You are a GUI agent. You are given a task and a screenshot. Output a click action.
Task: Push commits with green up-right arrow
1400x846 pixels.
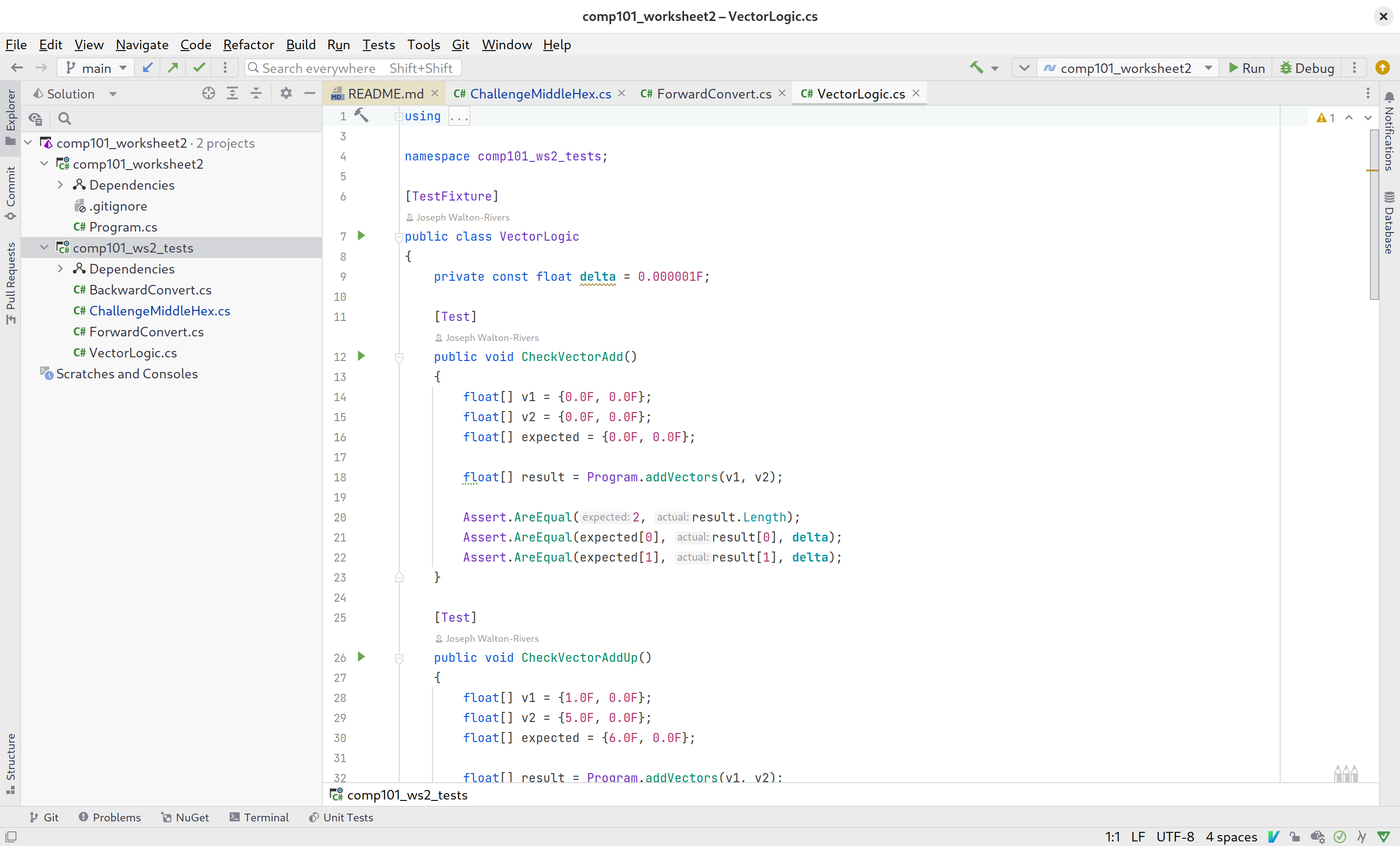(x=173, y=67)
